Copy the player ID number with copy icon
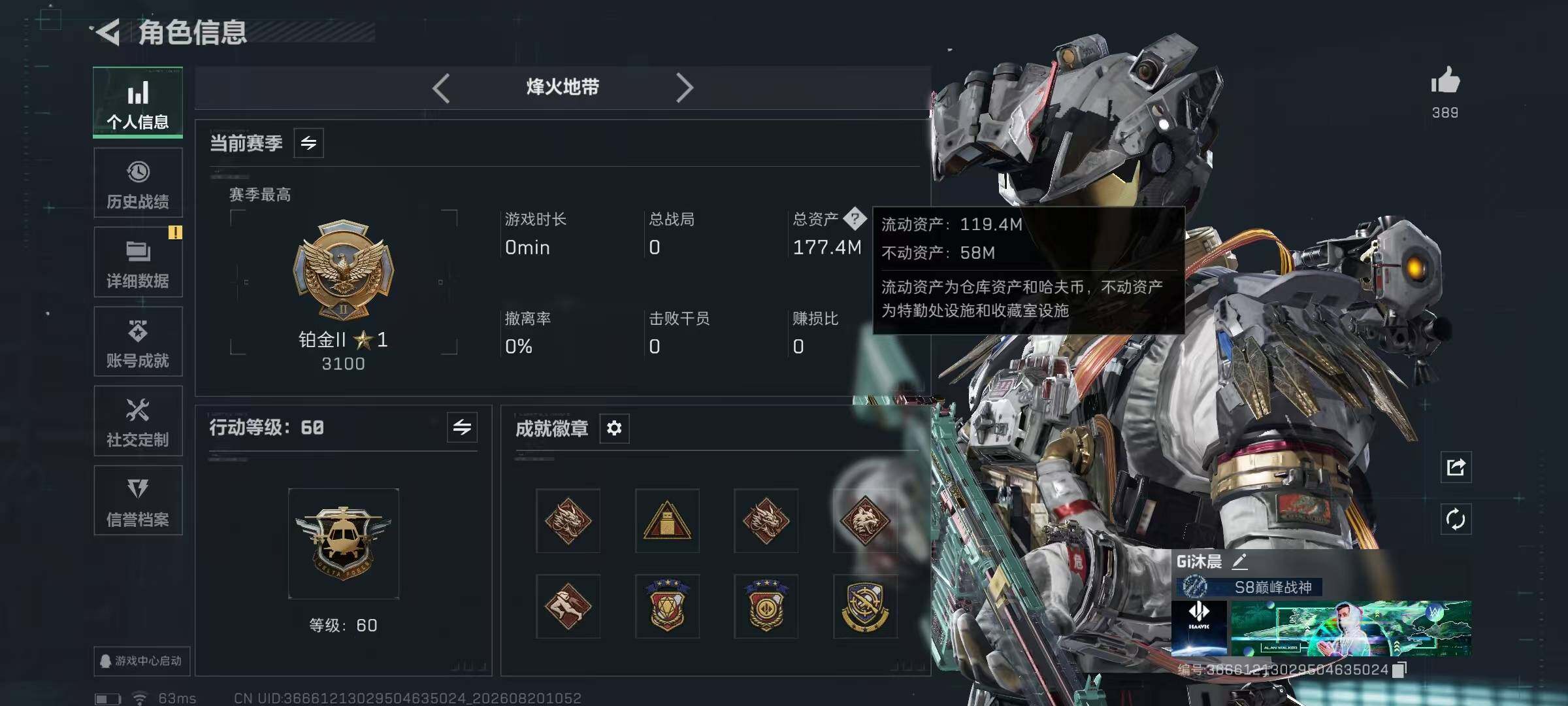Screen dimensions: 1568x706 point(1399,670)
